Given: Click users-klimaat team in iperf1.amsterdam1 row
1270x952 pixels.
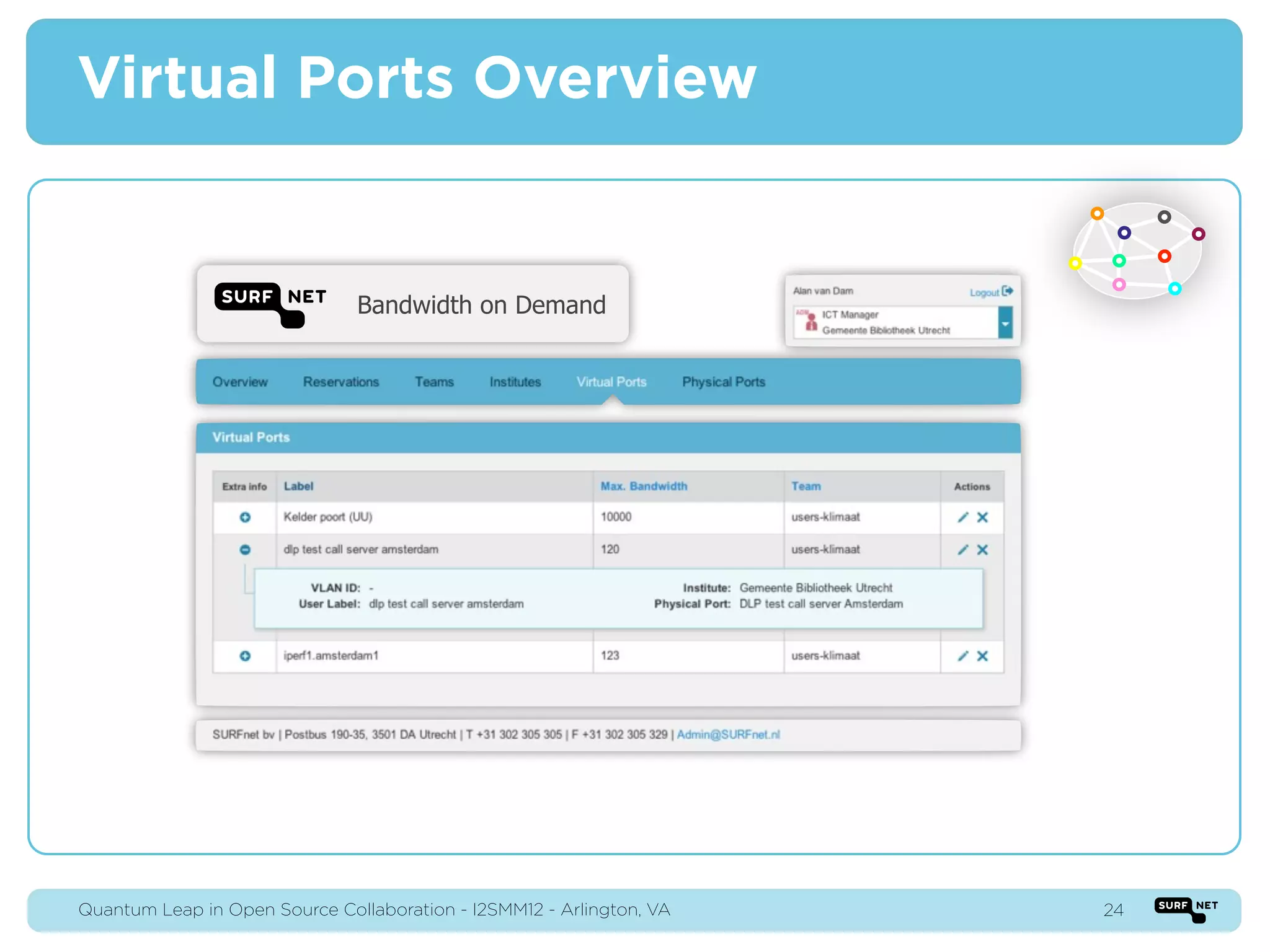Looking at the screenshot, I should pos(825,656).
